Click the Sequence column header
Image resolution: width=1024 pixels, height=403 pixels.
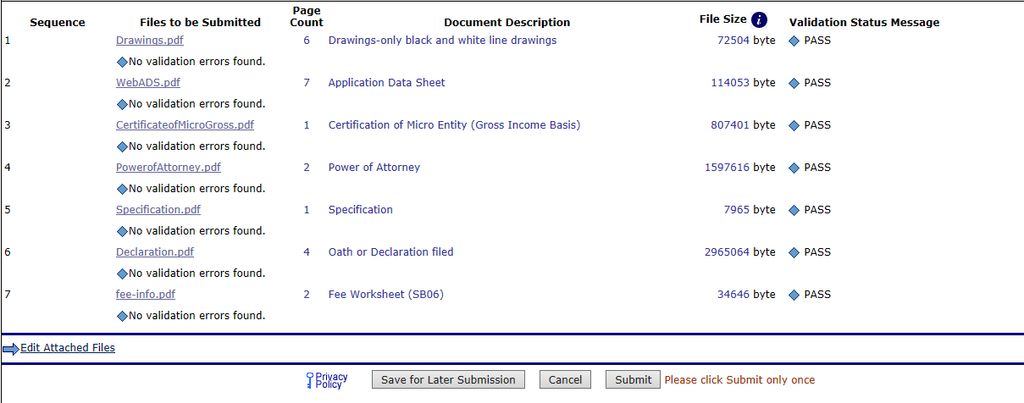[57, 22]
